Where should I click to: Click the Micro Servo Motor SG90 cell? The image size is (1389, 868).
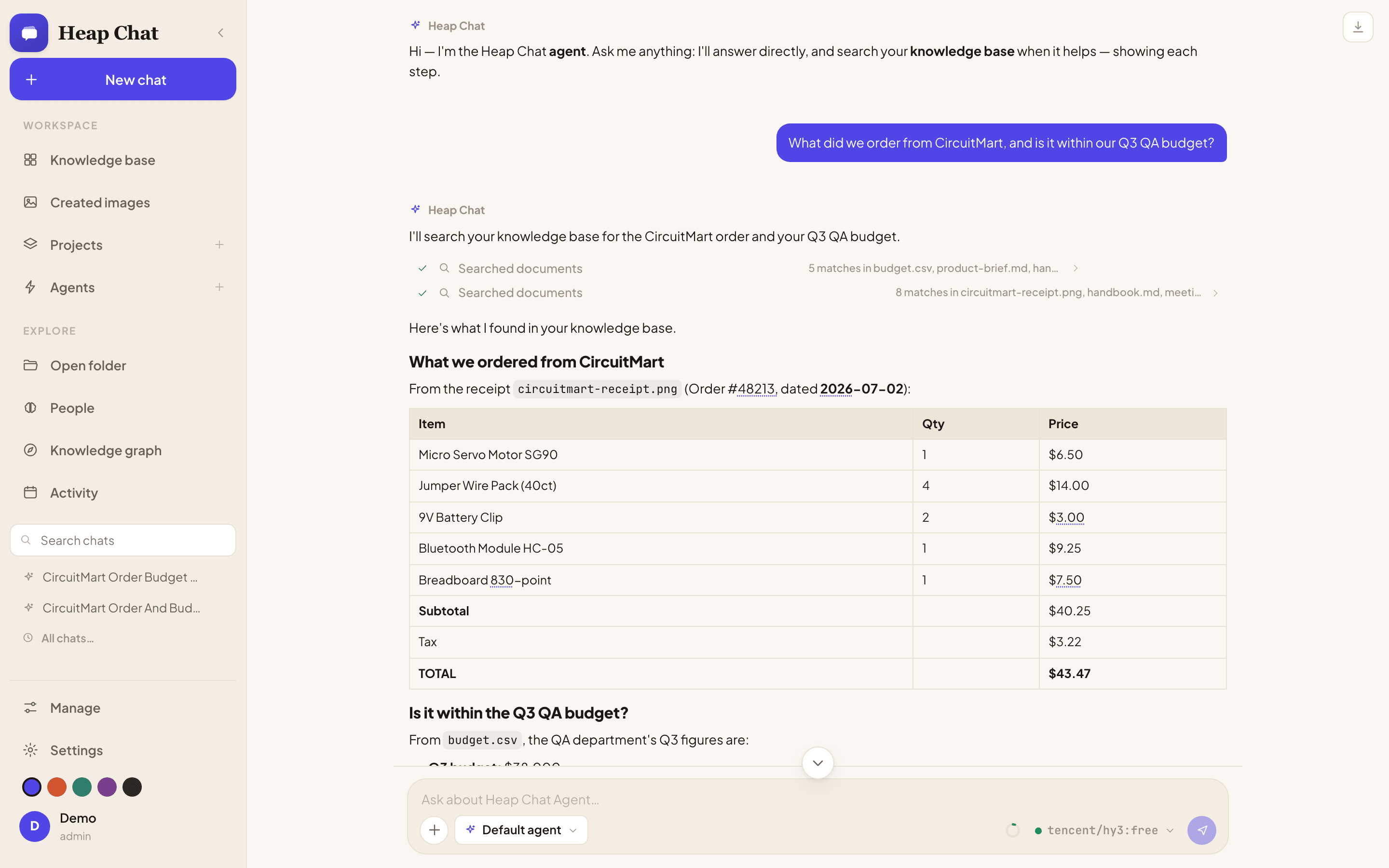point(661,455)
